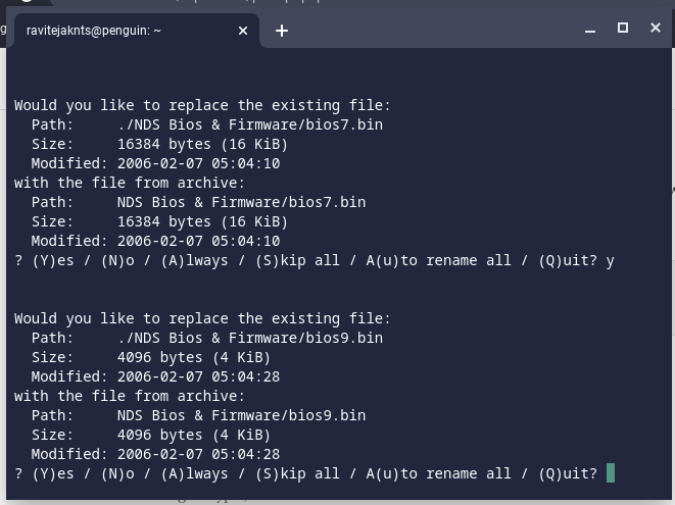Screen dimensions: 675x505
Task: Click A(u)to rename all in the last prompt
Action: pyautogui.click(x=429, y=473)
